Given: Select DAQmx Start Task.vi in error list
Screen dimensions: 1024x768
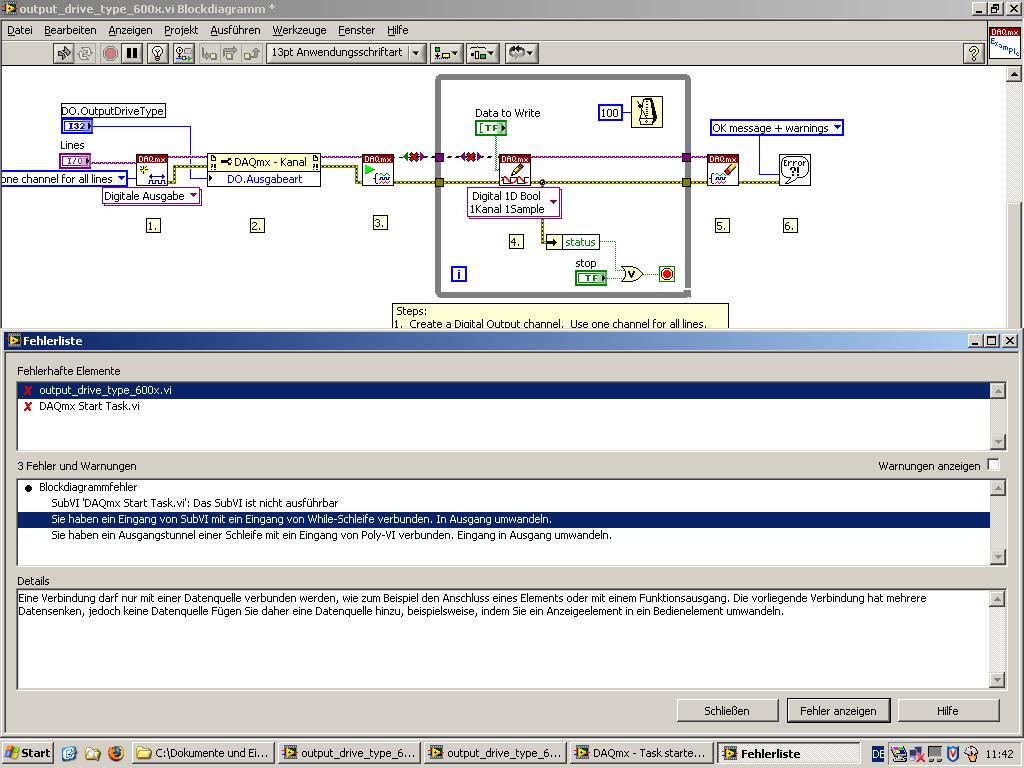Looking at the screenshot, I should tap(503, 406).
